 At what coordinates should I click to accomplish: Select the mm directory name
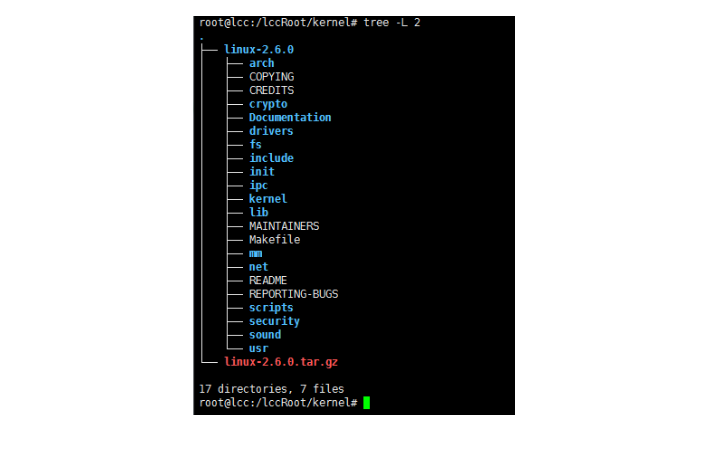coord(255,253)
